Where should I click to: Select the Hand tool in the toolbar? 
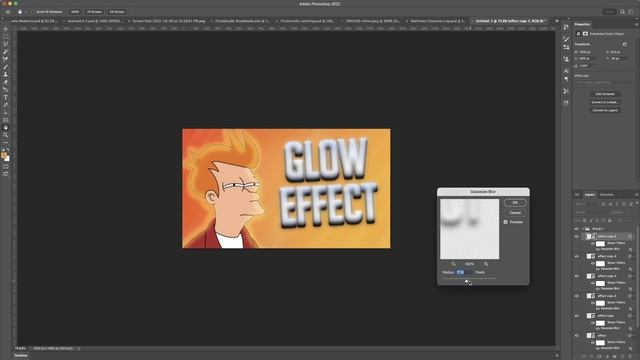(x=5, y=127)
